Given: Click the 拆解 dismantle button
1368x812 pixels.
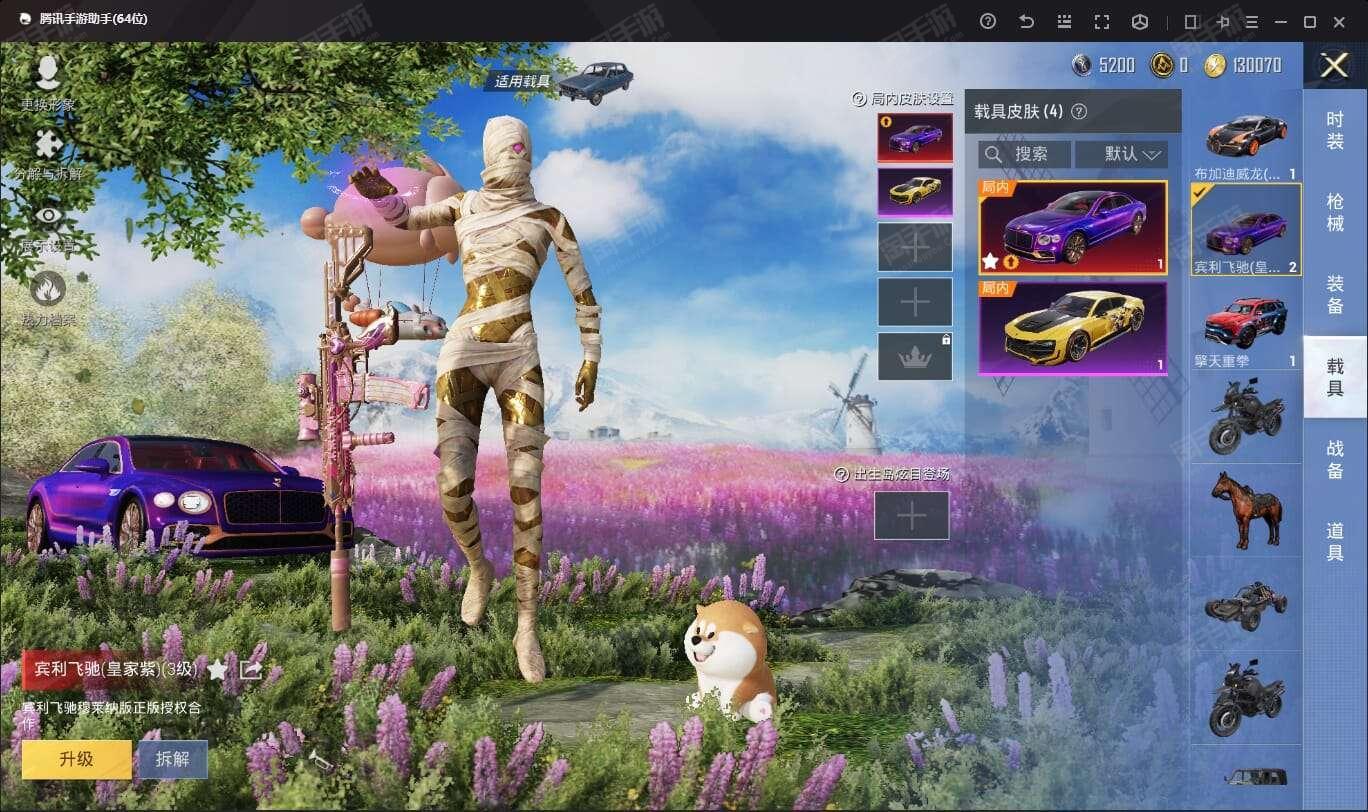Looking at the screenshot, I should pos(172,759).
